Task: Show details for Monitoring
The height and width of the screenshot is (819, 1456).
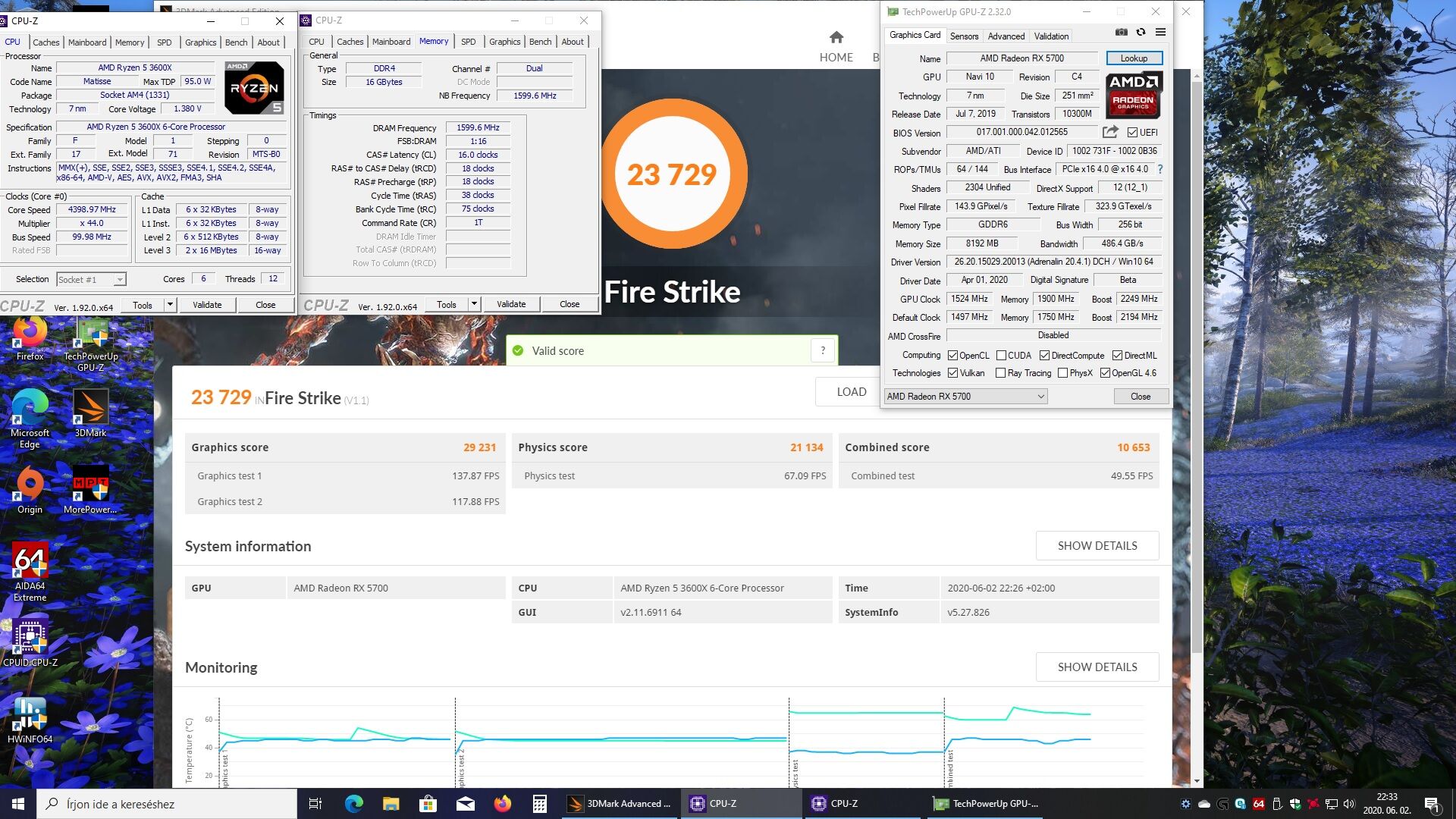Action: click(x=1097, y=667)
